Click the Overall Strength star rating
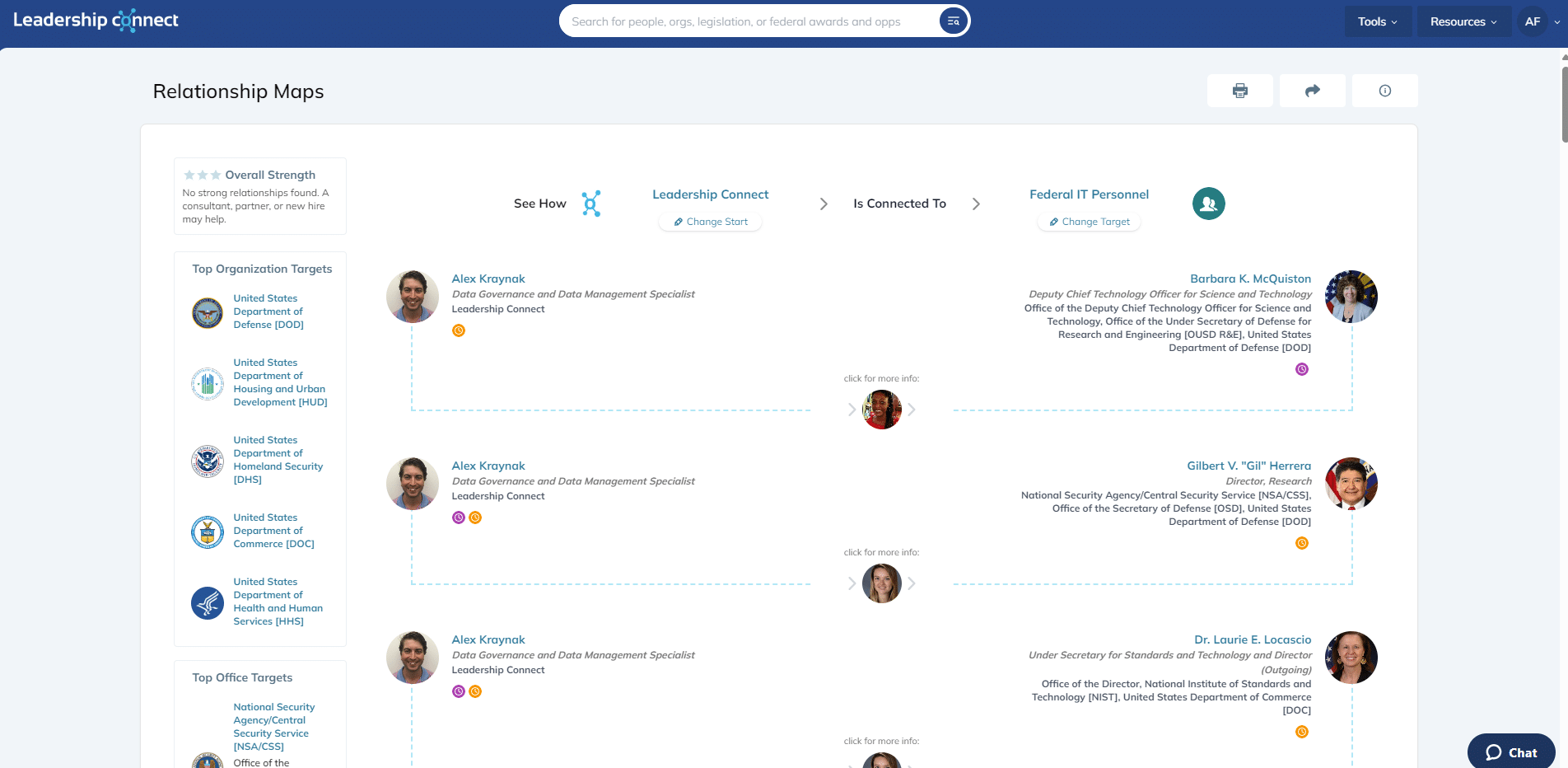Viewport: 1568px width, 768px height. (202, 175)
